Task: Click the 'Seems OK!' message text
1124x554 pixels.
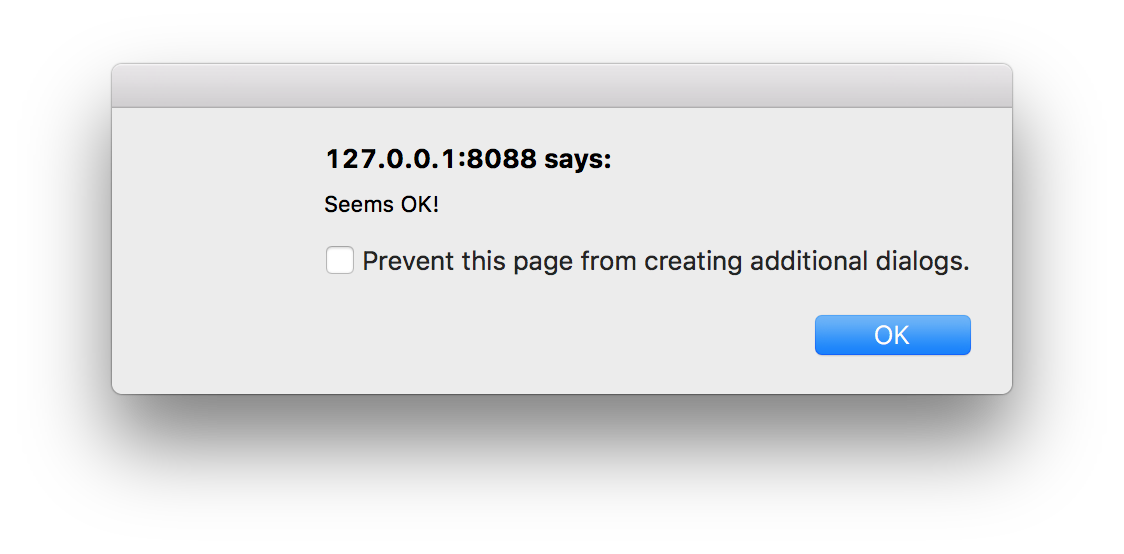Action: pyautogui.click(x=382, y=205)
